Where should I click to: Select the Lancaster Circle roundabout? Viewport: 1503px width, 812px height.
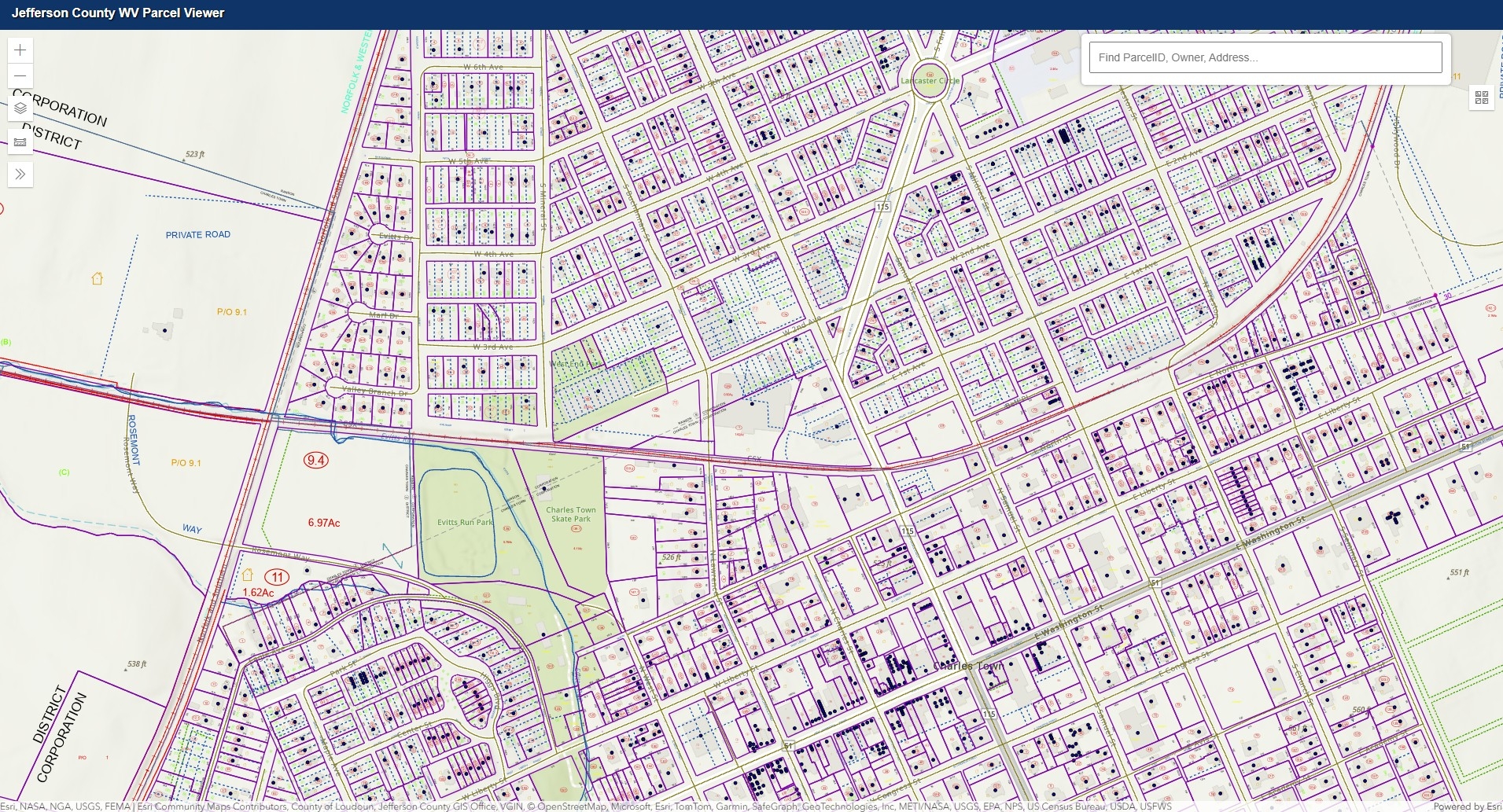(930, 81)
